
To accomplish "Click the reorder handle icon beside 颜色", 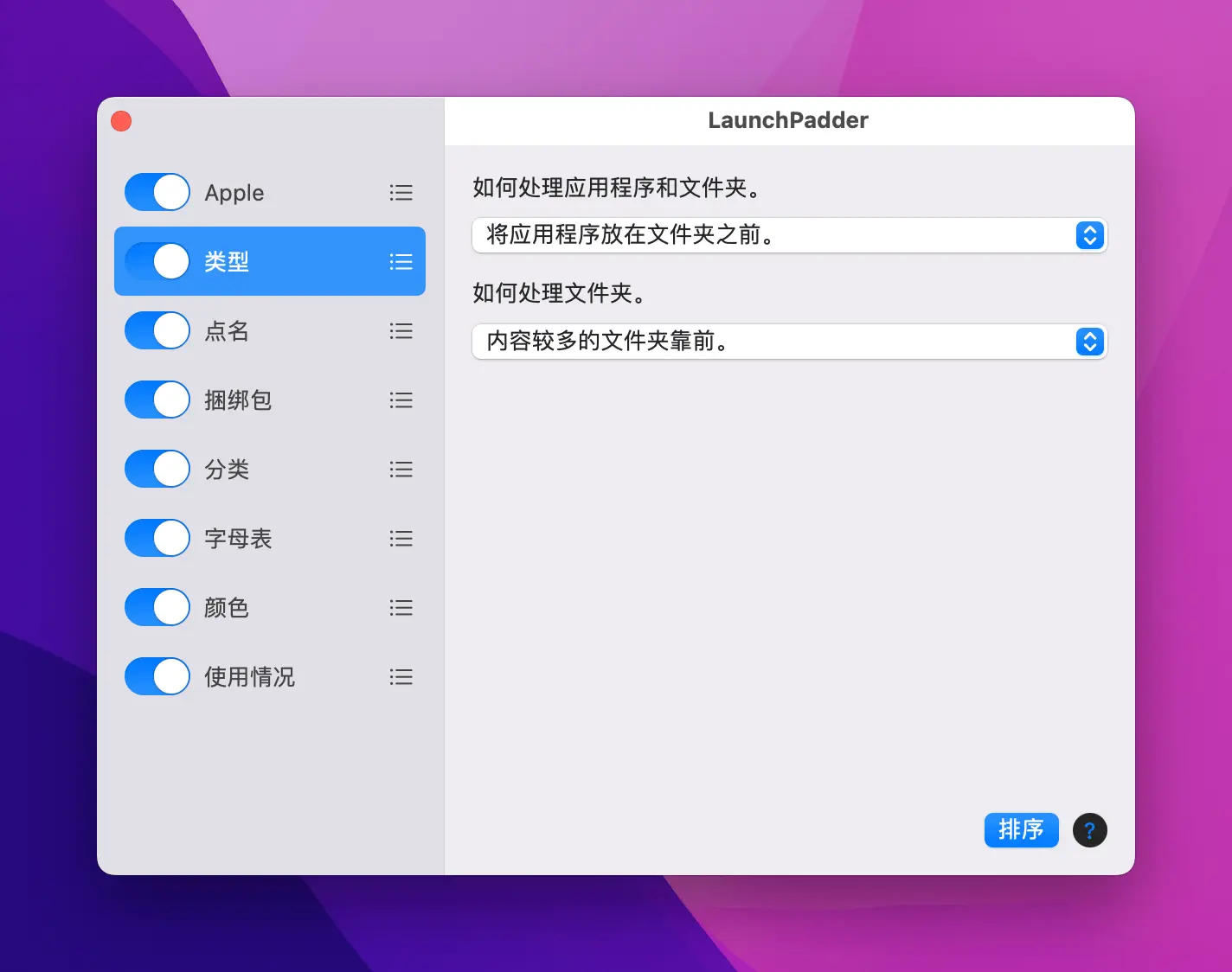I will tap(401, 608).
